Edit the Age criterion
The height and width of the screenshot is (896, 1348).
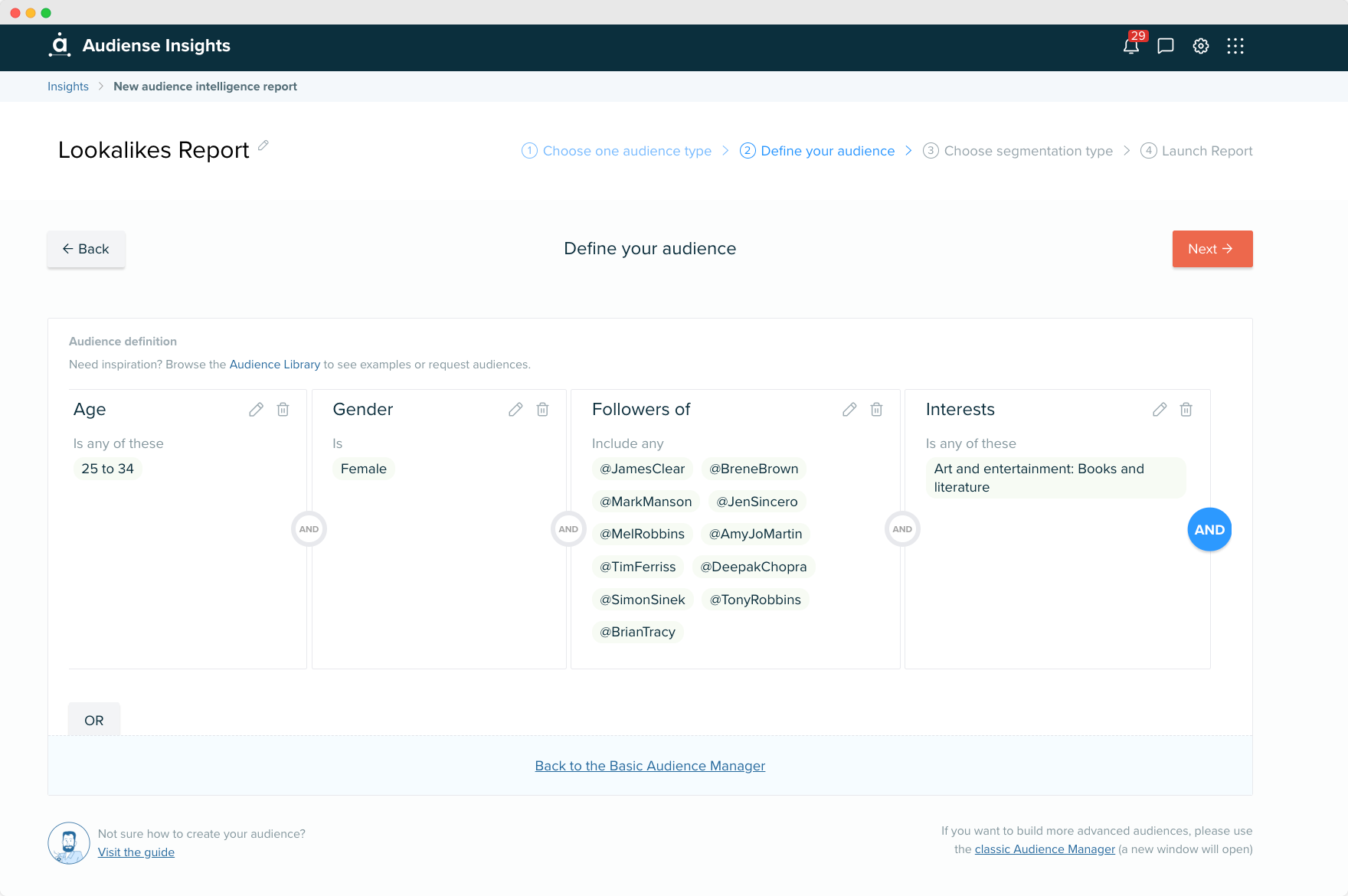coord(256,410)
